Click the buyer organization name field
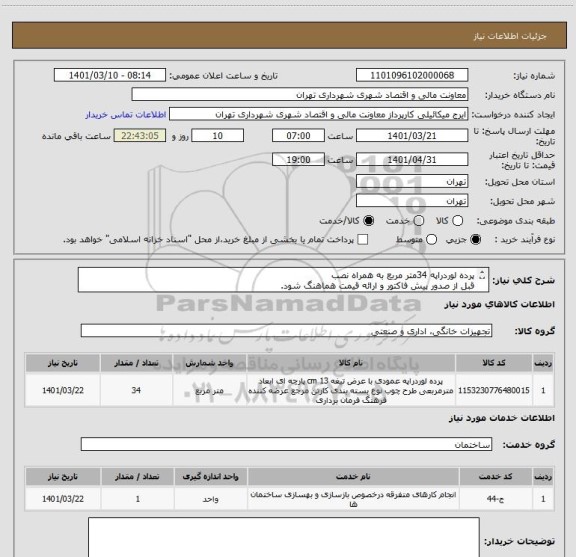This screenshot has height=557, width=576. [300, 95]
